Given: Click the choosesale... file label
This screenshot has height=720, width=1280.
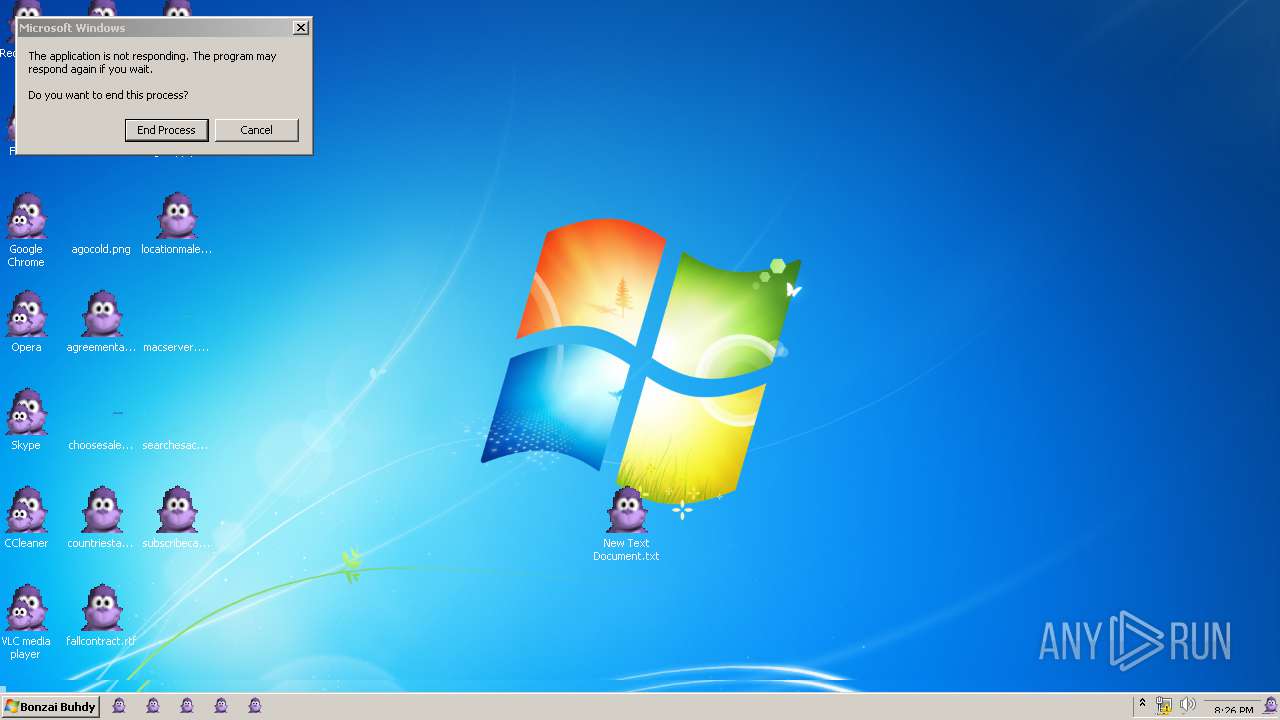Looking at the screenshot, I should (101, 445).
